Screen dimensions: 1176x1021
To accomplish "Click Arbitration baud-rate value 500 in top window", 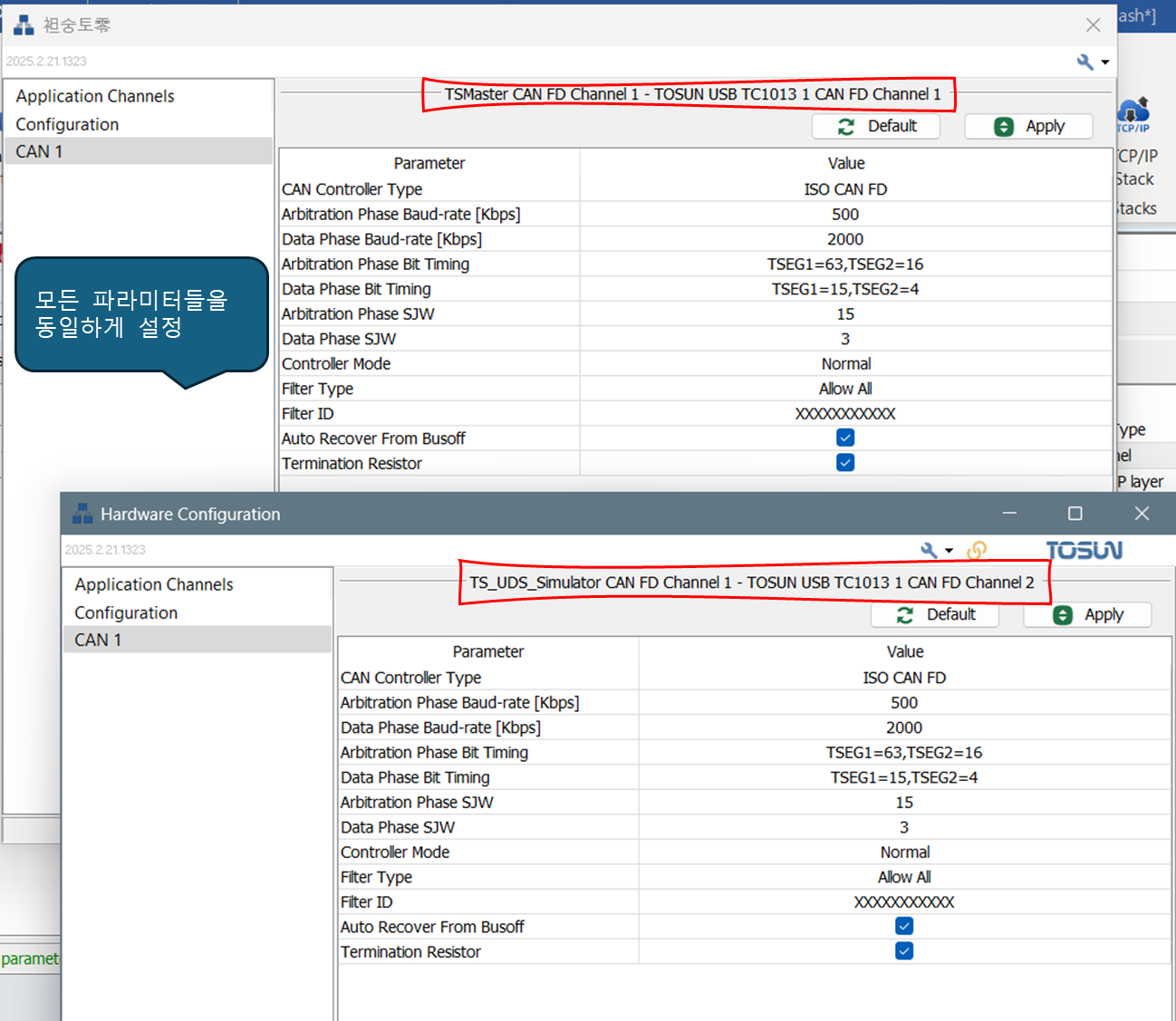I will pyautogui.click(x=845, y=214).
